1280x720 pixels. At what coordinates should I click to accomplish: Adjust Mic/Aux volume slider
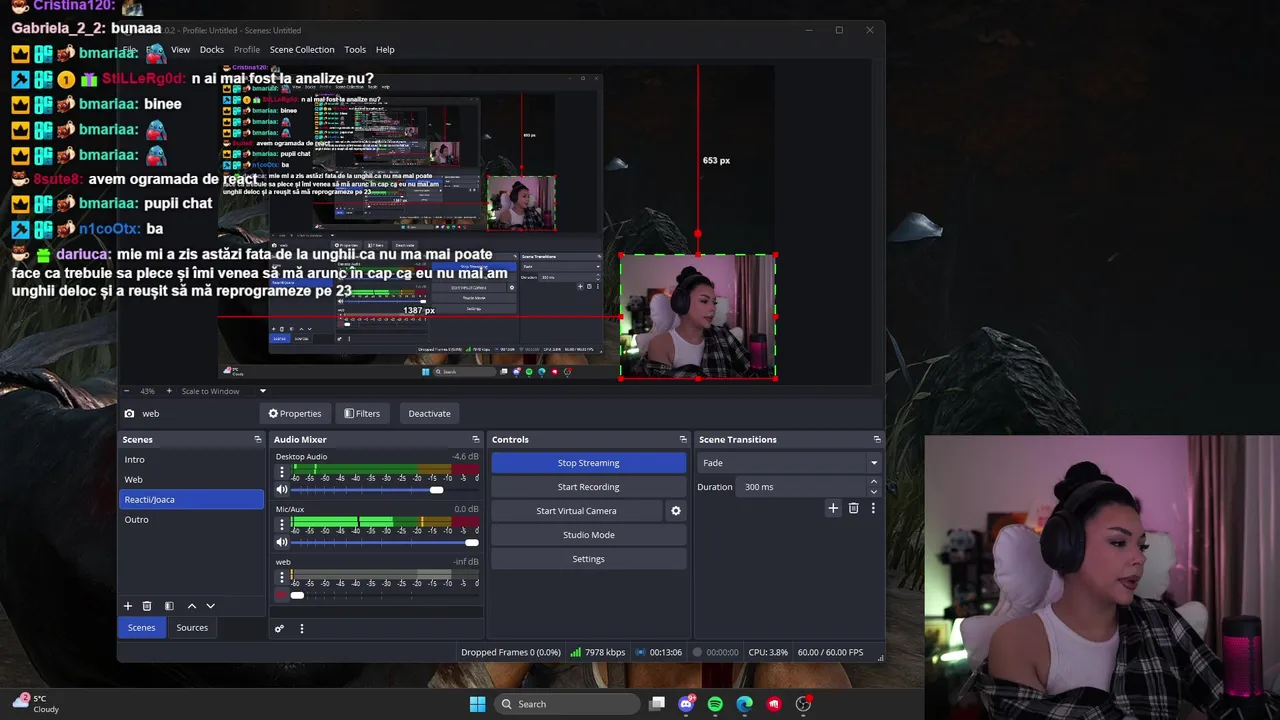click(x=384, y=542)
